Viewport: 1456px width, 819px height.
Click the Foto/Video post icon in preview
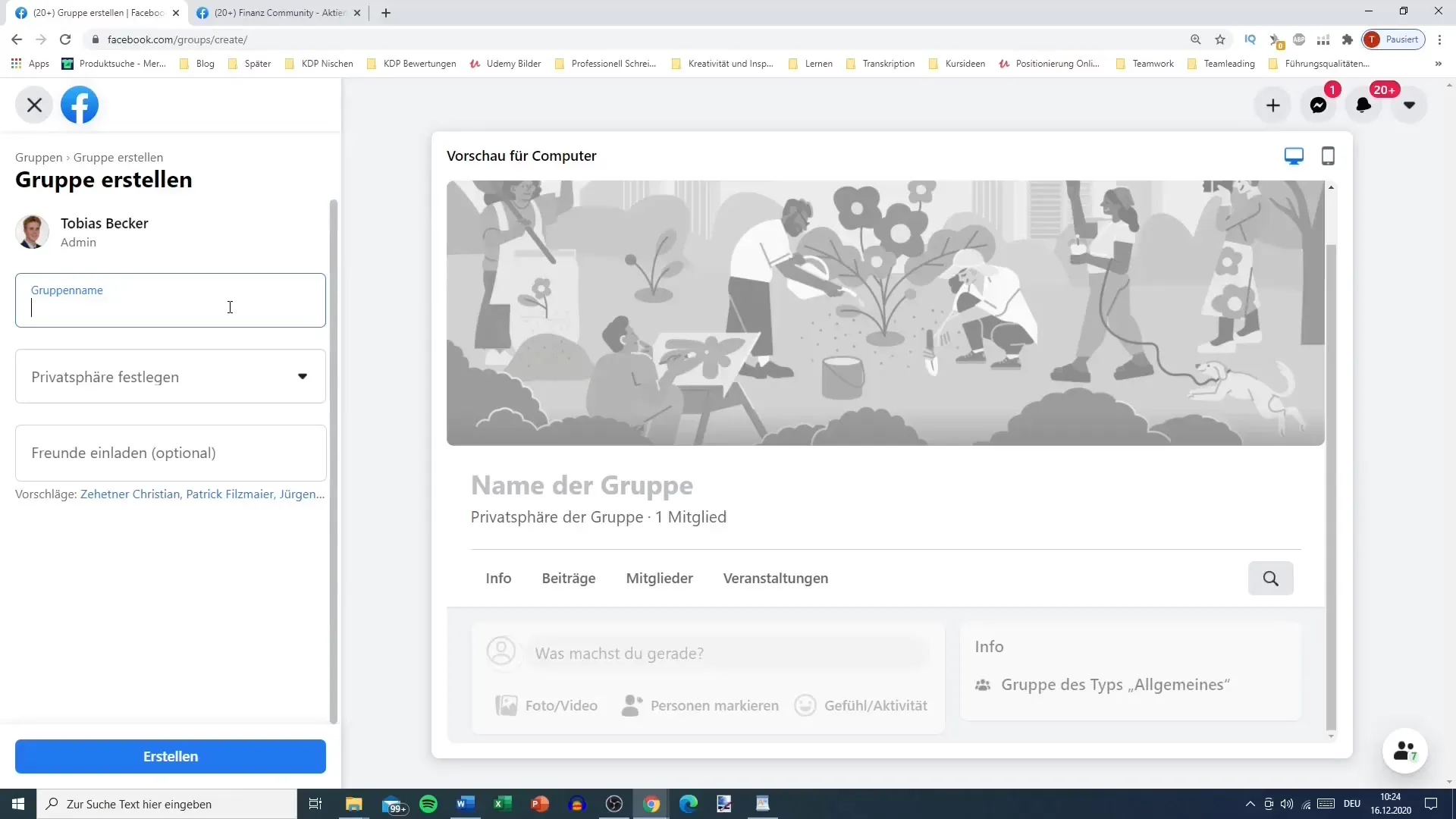(x=506, y=705)
